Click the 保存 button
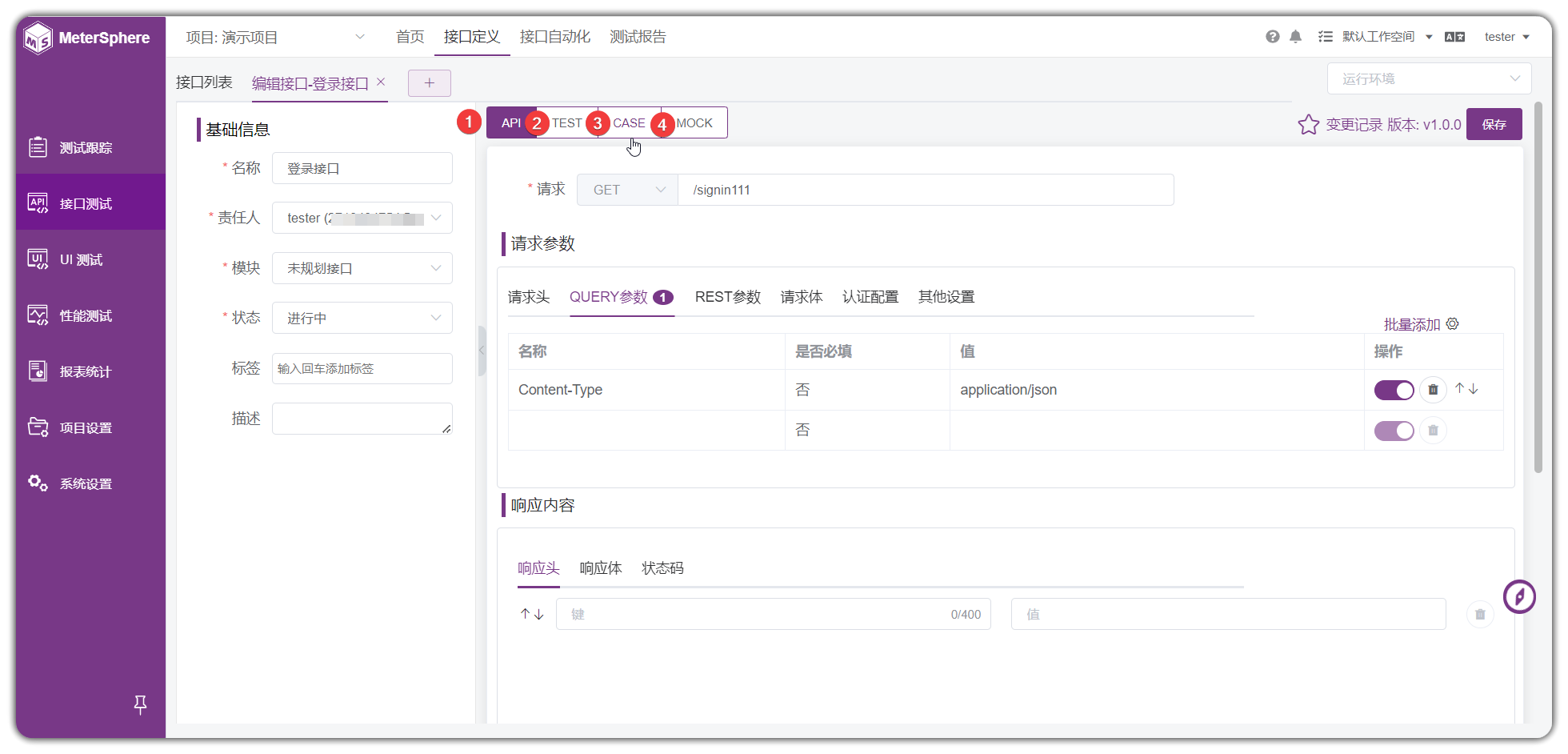This screenshot has width=1568, height=754. coord(1494,124)
